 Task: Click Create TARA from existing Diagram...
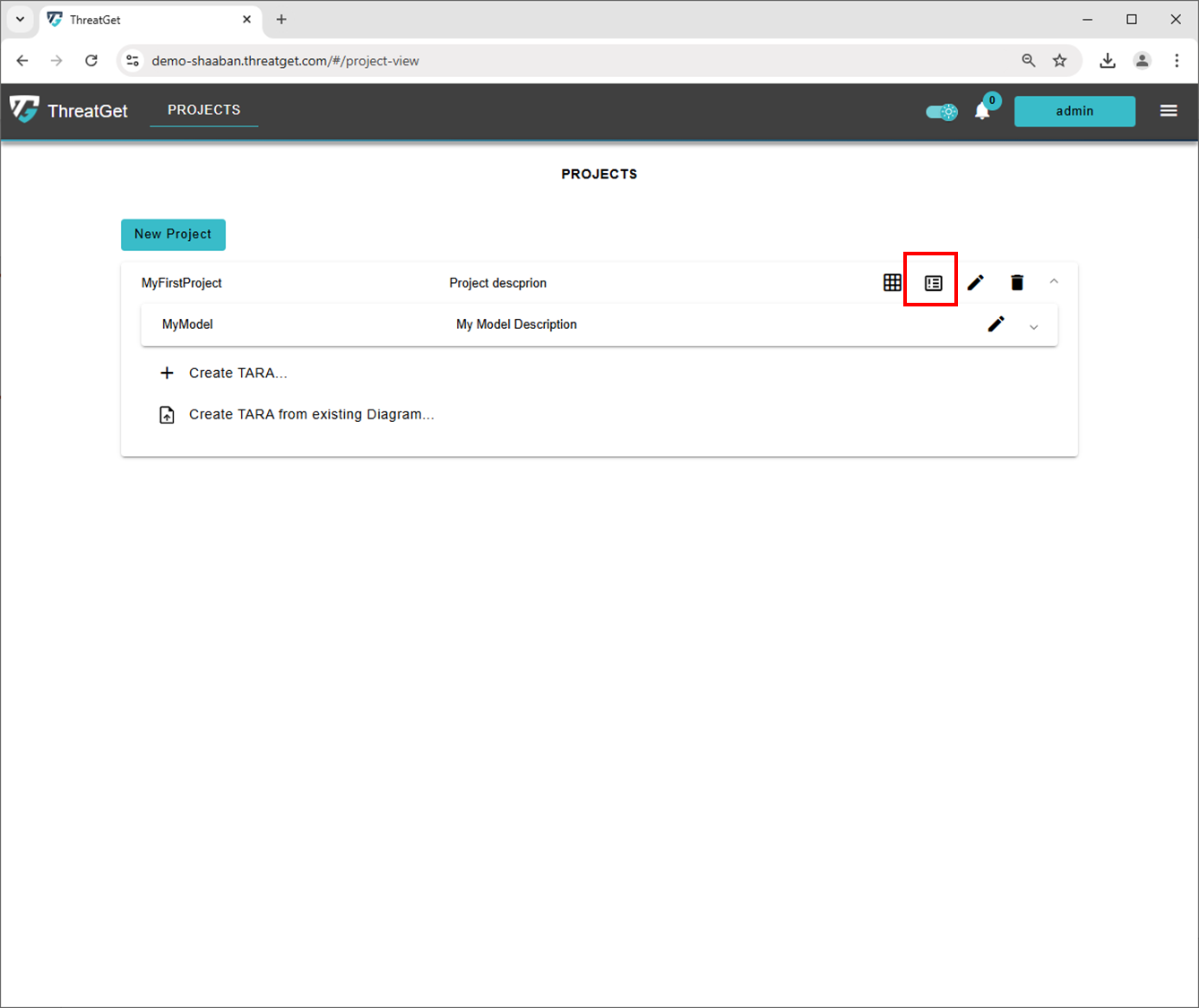(x=310, y=414)
